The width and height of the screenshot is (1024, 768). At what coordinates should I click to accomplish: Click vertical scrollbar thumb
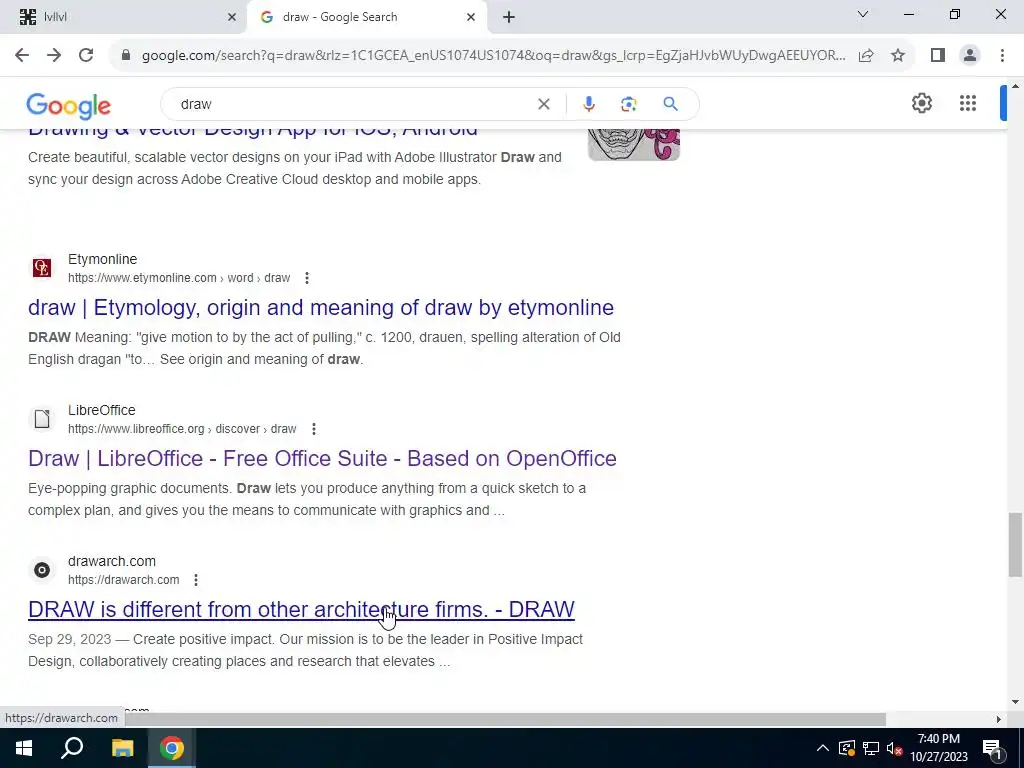[1015, 545]
